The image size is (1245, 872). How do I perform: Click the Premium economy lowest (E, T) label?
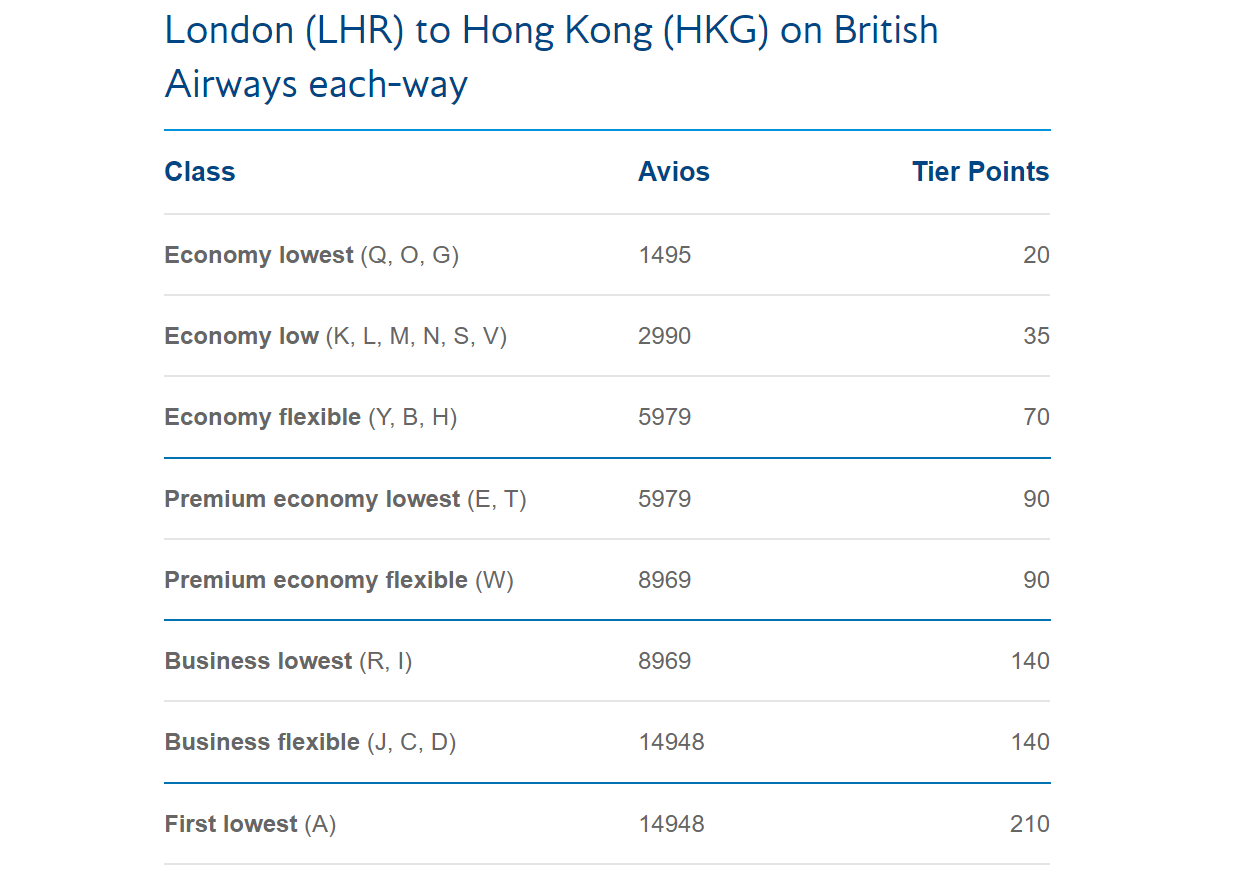[345, 499]
